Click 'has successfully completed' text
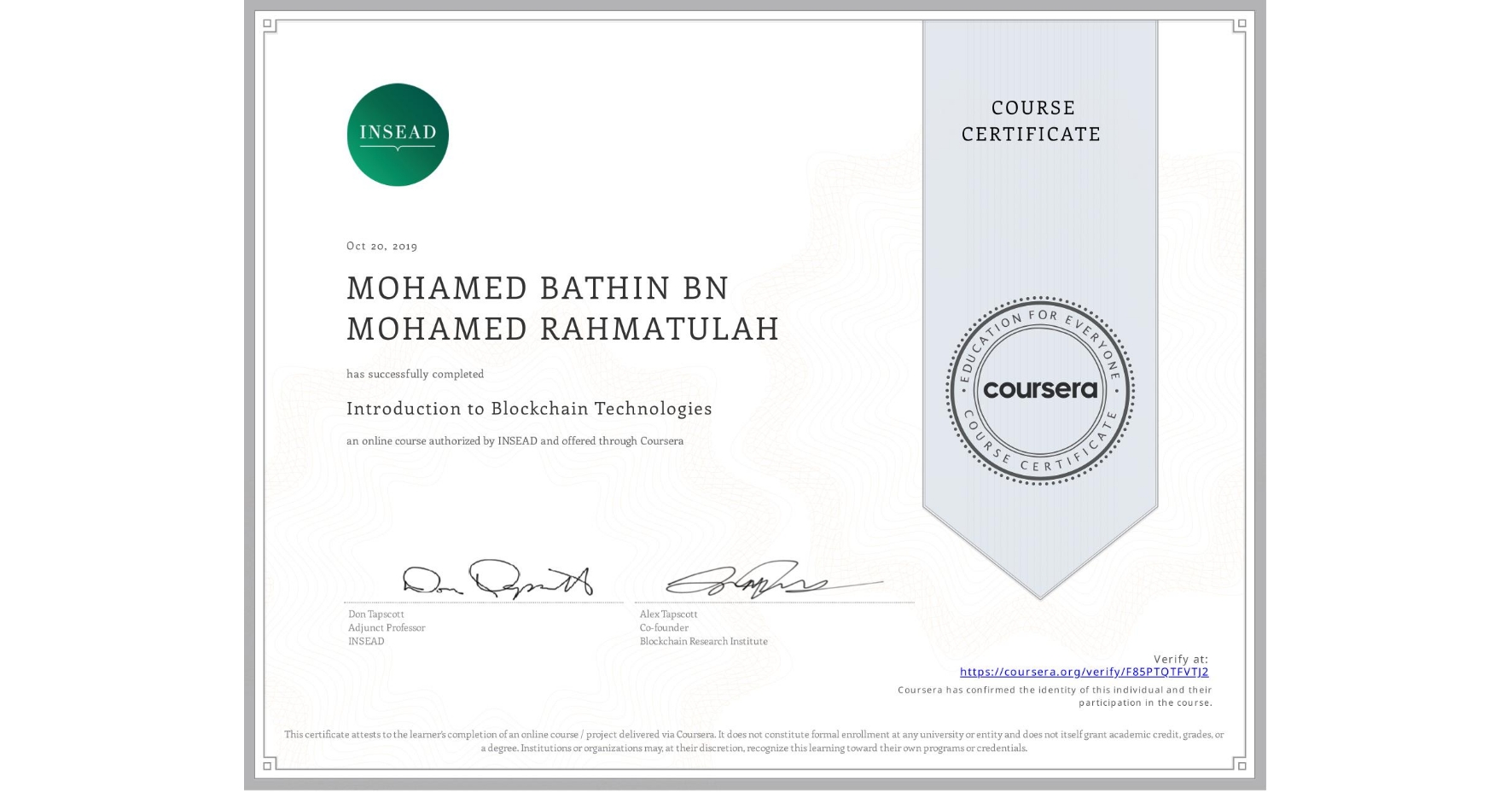This screenshot has height=792, width=1512. [x=415, y=374]
